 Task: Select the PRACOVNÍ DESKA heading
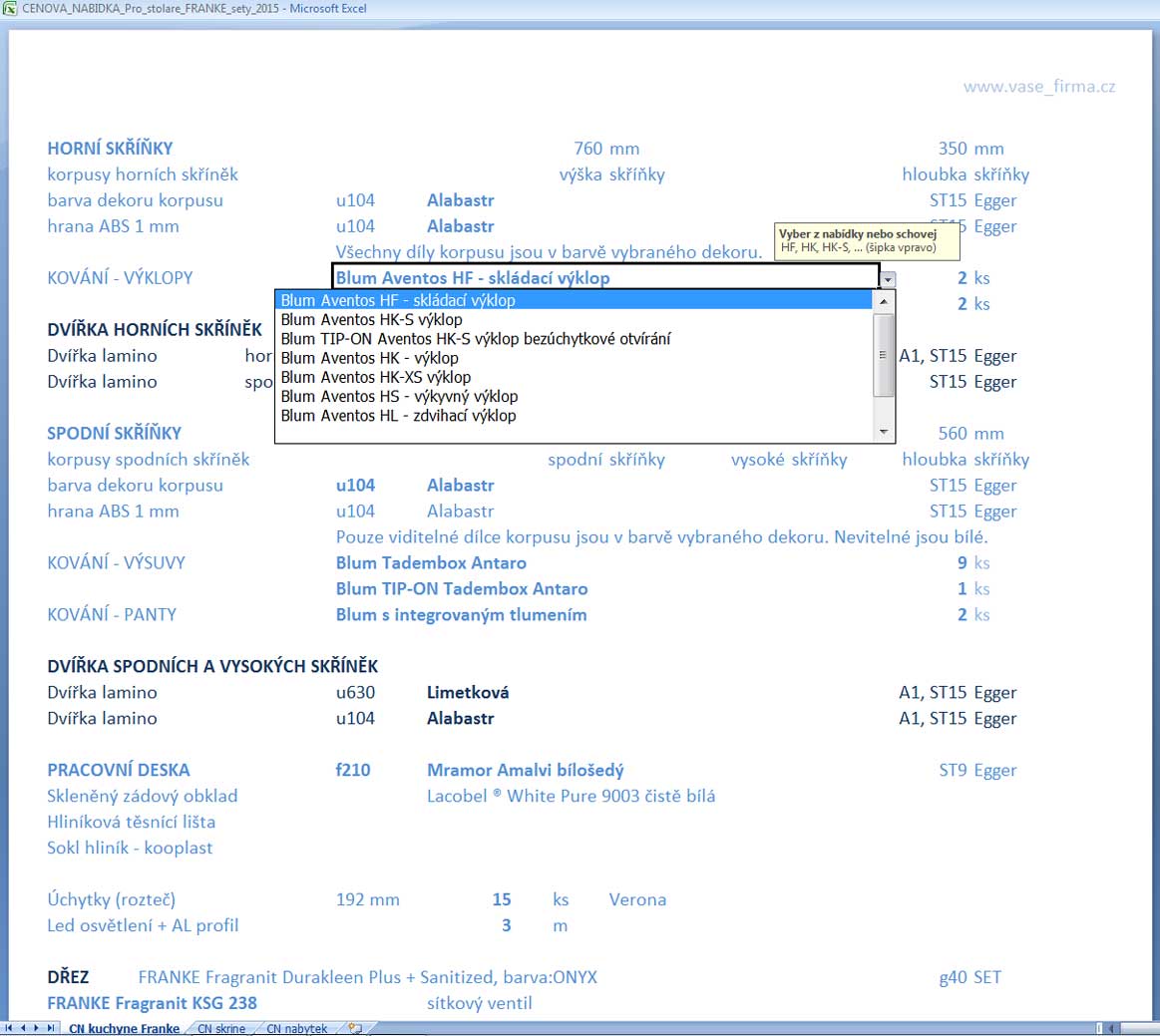(119, 770)
